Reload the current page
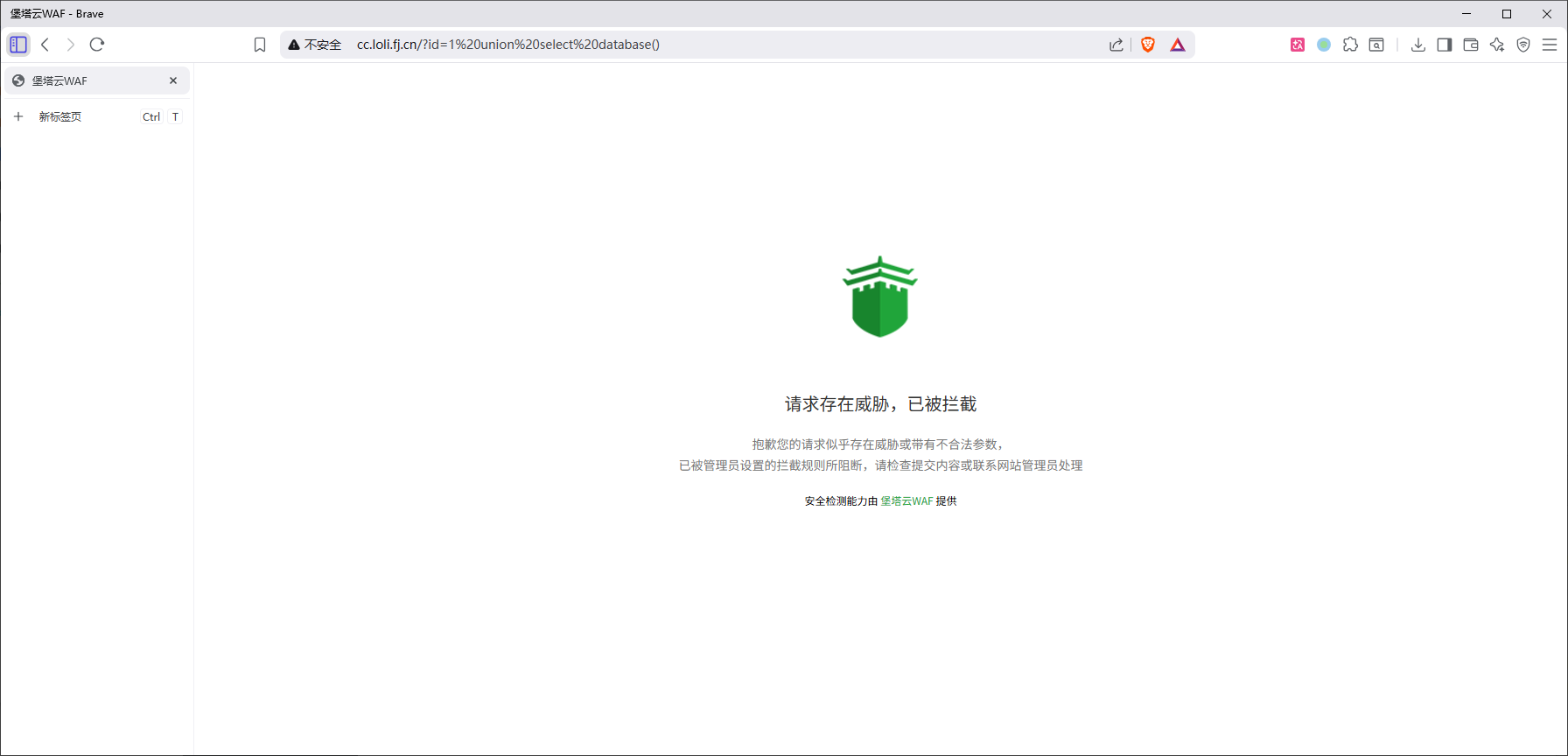 point(97,45)
